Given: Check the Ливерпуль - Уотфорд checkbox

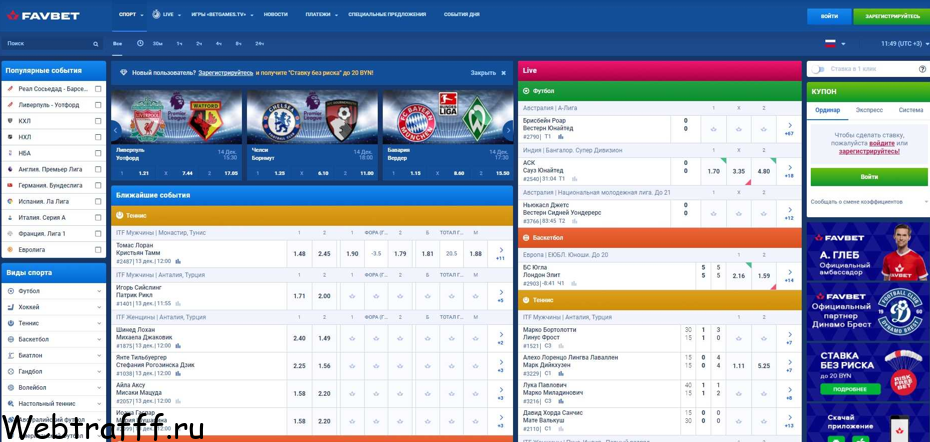Looking at the screenshot, I should click(x=98, y=105).
